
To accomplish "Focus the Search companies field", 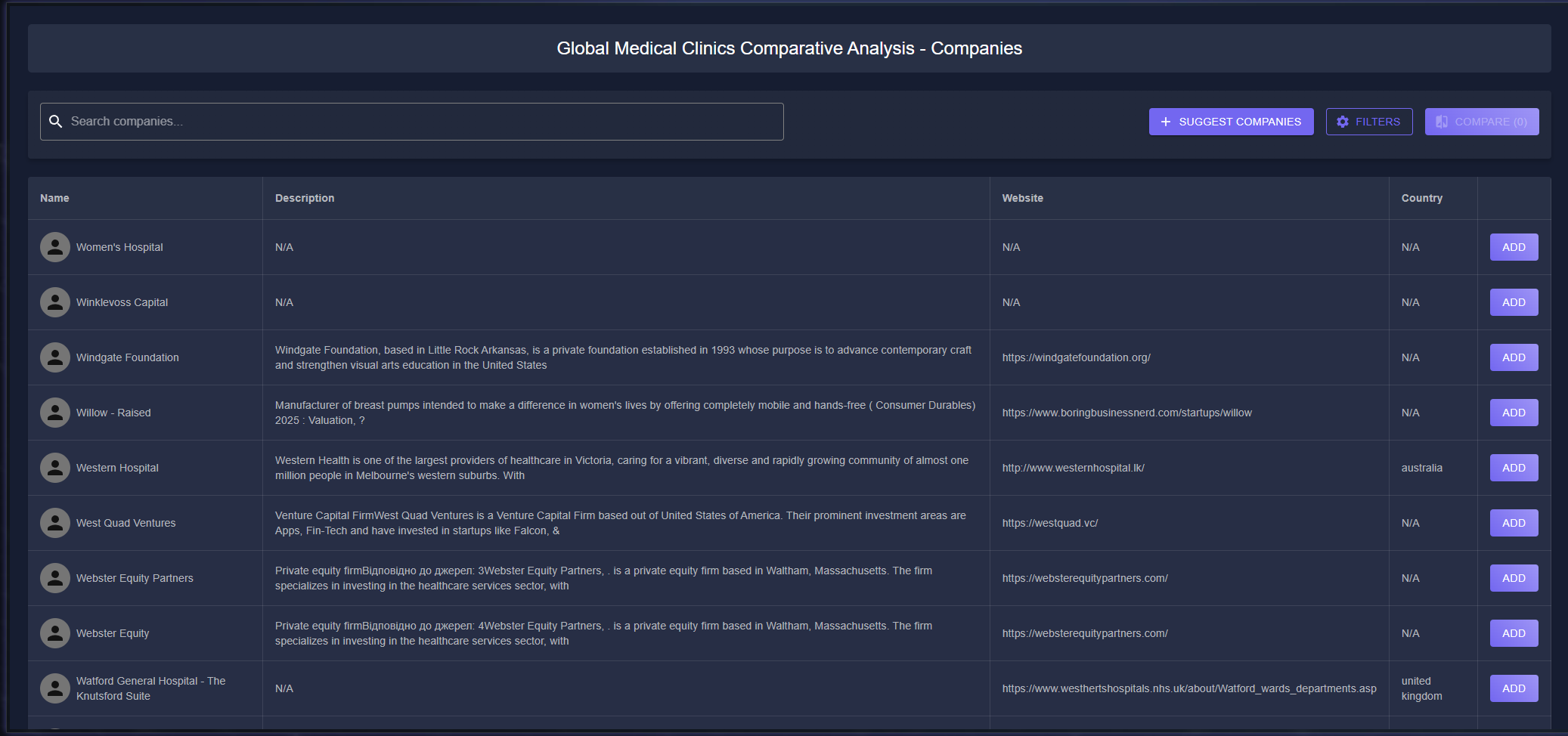I will pyautogui.click(x=423, y=122).
